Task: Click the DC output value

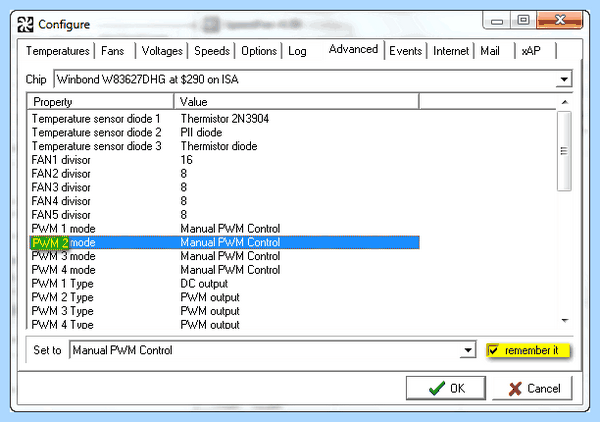Action: pyautogui.click(x=204, y=284)
